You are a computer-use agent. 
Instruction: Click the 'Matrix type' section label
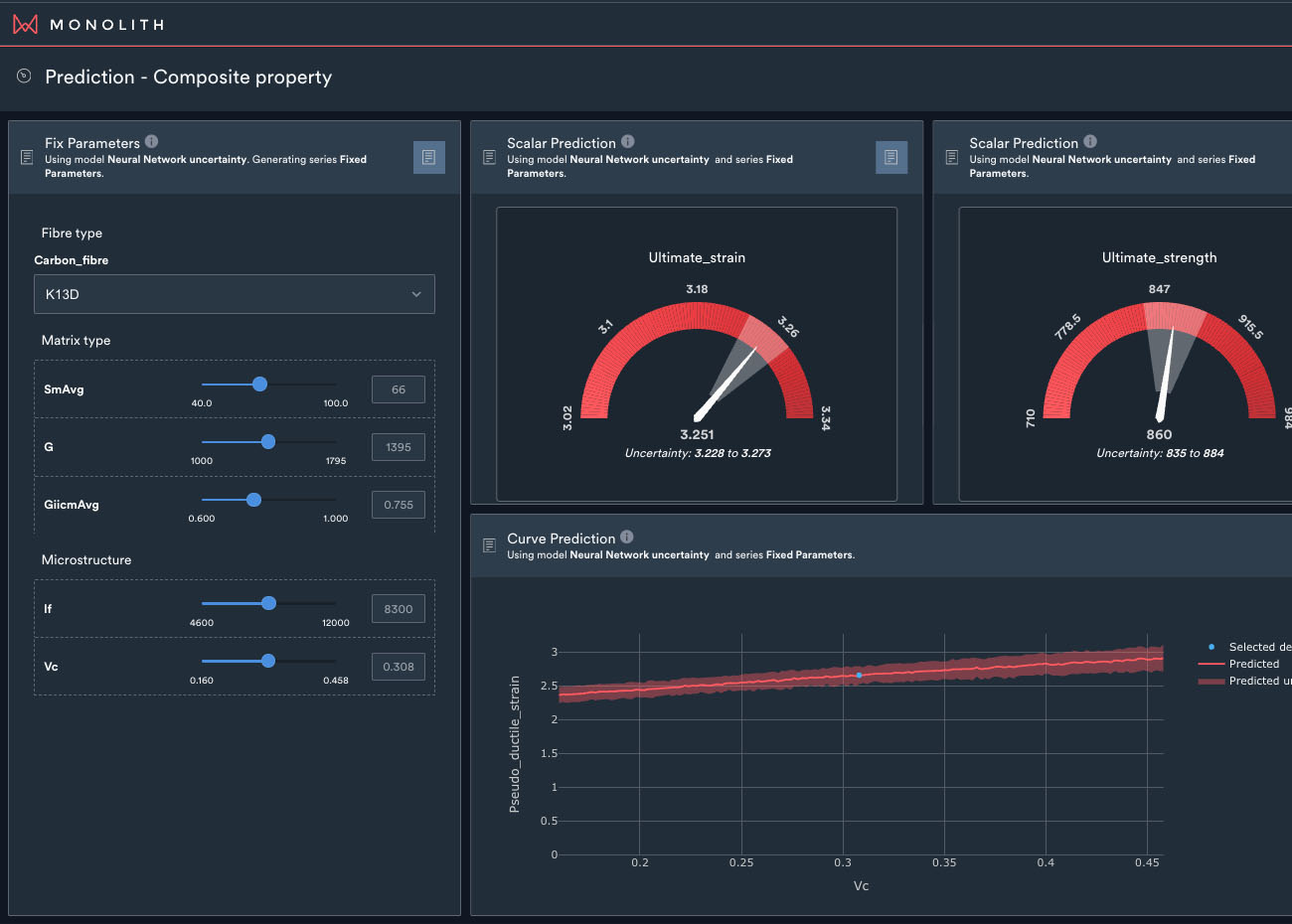click(x=76, y=340)
